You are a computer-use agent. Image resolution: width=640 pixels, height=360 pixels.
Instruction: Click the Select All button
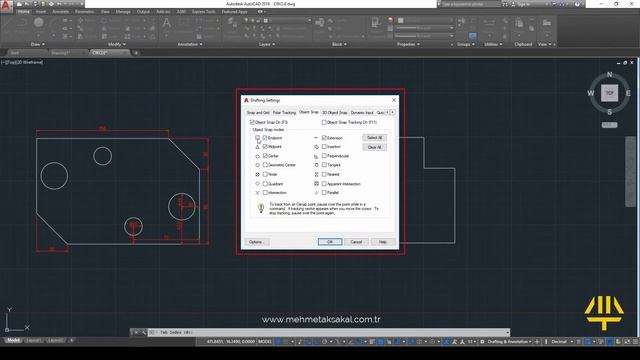point(374,138)
